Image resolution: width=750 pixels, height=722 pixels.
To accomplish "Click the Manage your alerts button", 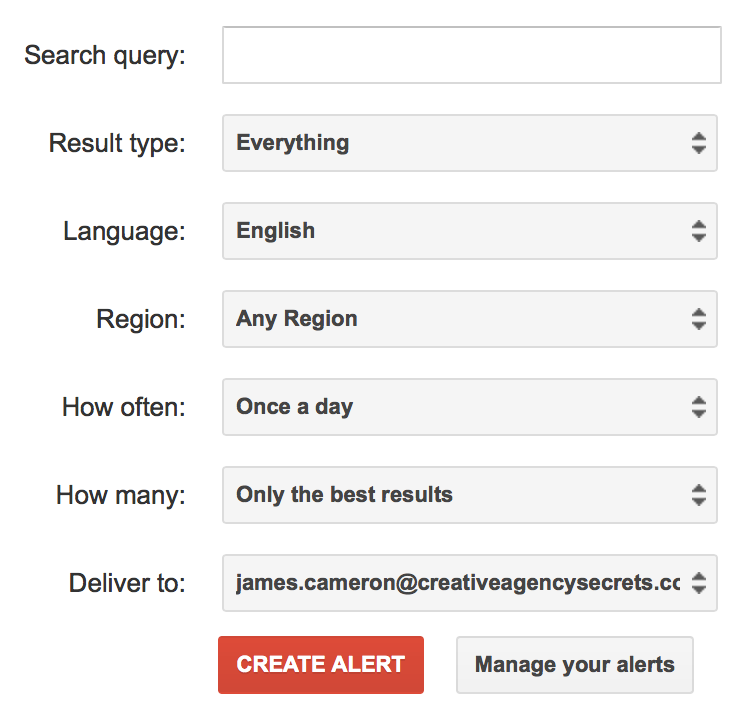I will pos(574,665).
